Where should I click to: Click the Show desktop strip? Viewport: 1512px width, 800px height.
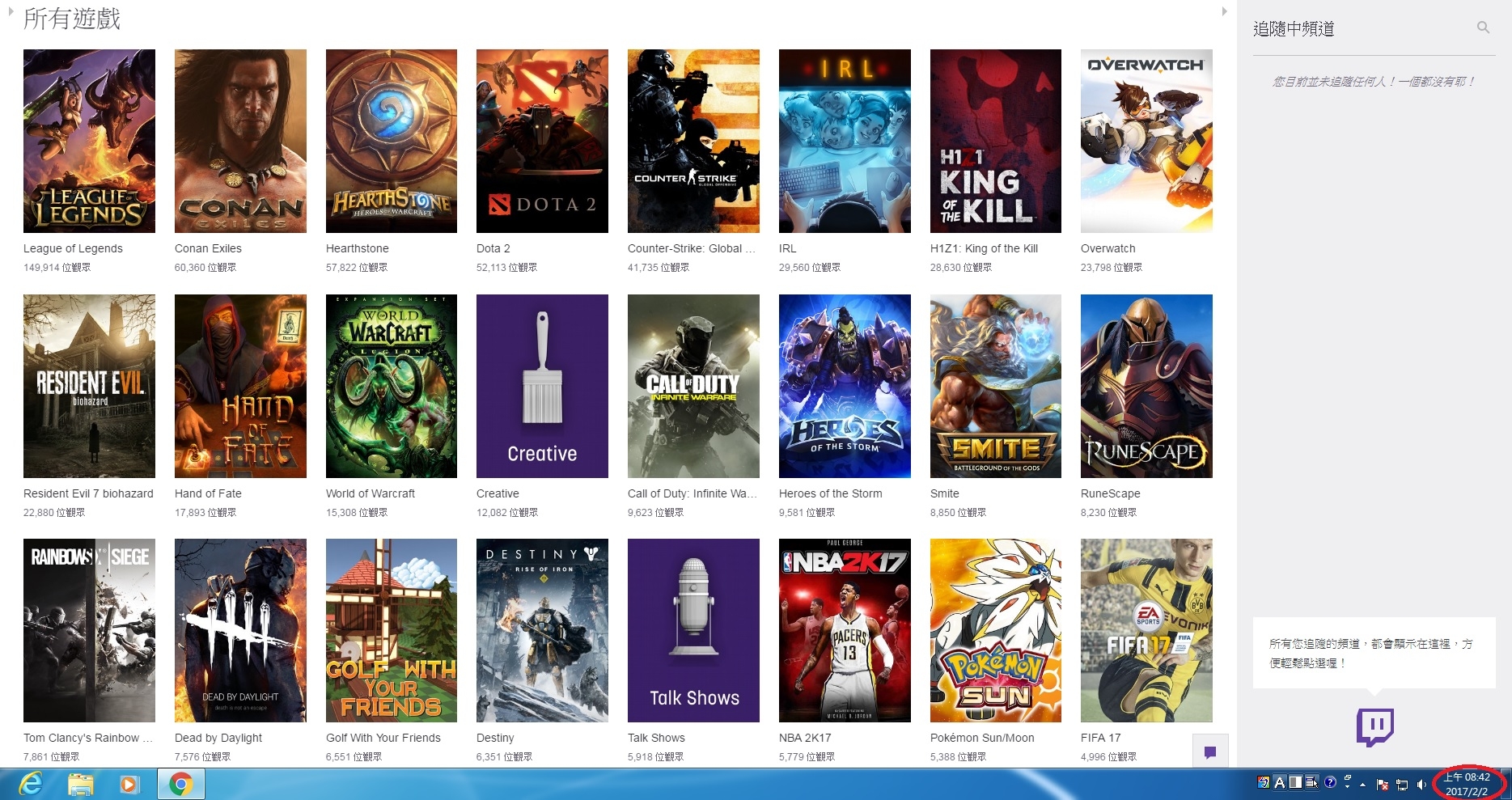(x=1506, y=784)
